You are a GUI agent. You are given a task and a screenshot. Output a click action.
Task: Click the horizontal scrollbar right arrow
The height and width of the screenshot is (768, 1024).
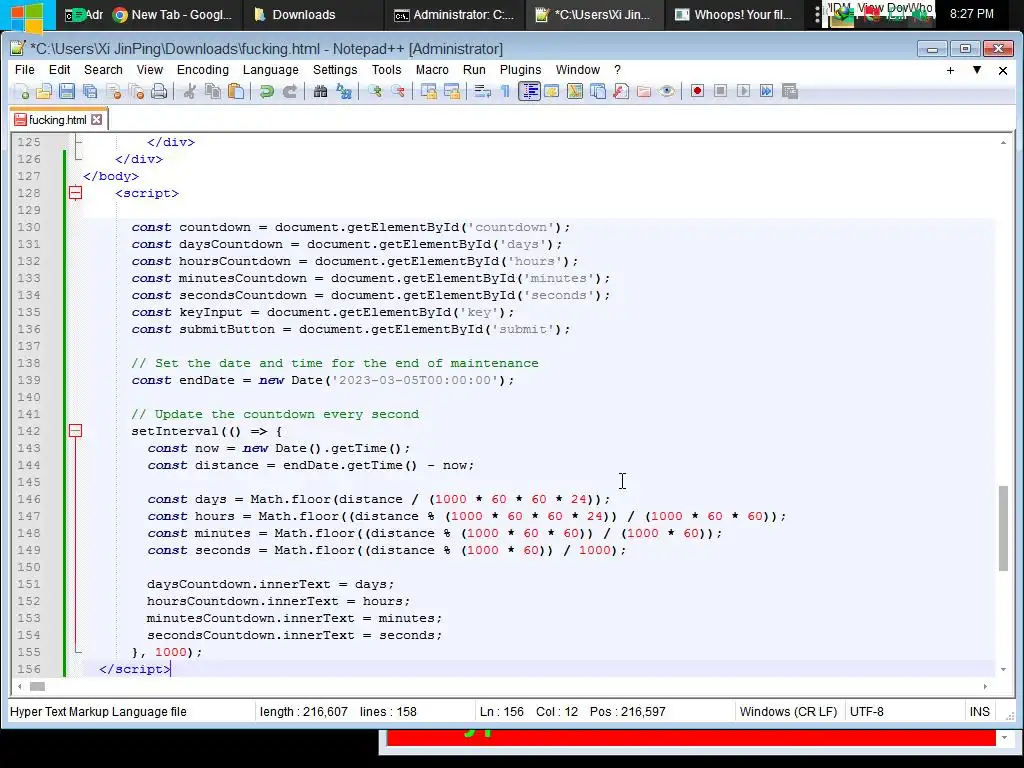[985, 686]
